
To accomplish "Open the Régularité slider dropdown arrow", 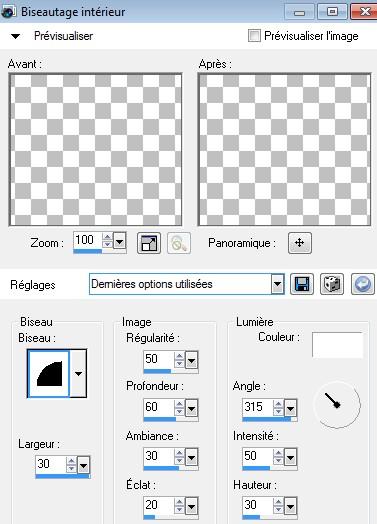I will [x=192, y=360].
